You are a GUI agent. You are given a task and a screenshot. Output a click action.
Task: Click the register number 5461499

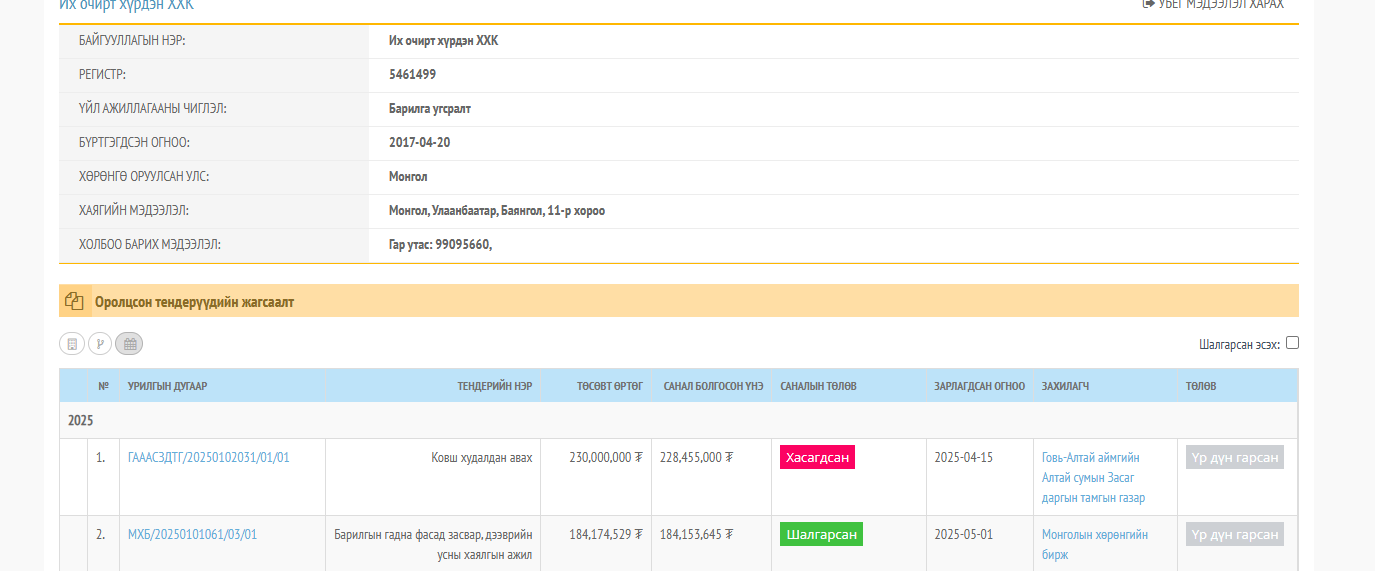[x=412, y=74]
